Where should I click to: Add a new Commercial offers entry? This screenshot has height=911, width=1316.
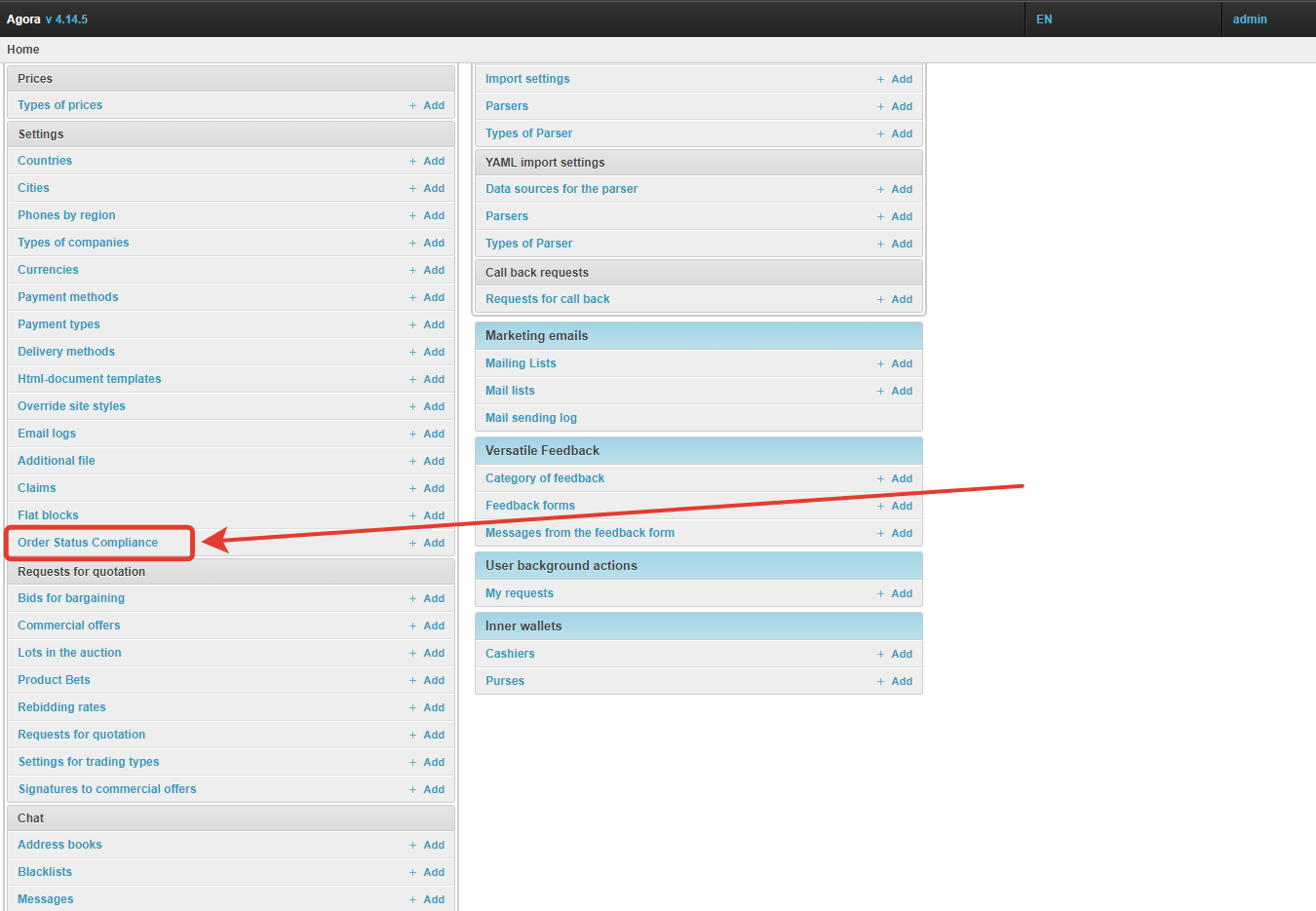[434, 626]
